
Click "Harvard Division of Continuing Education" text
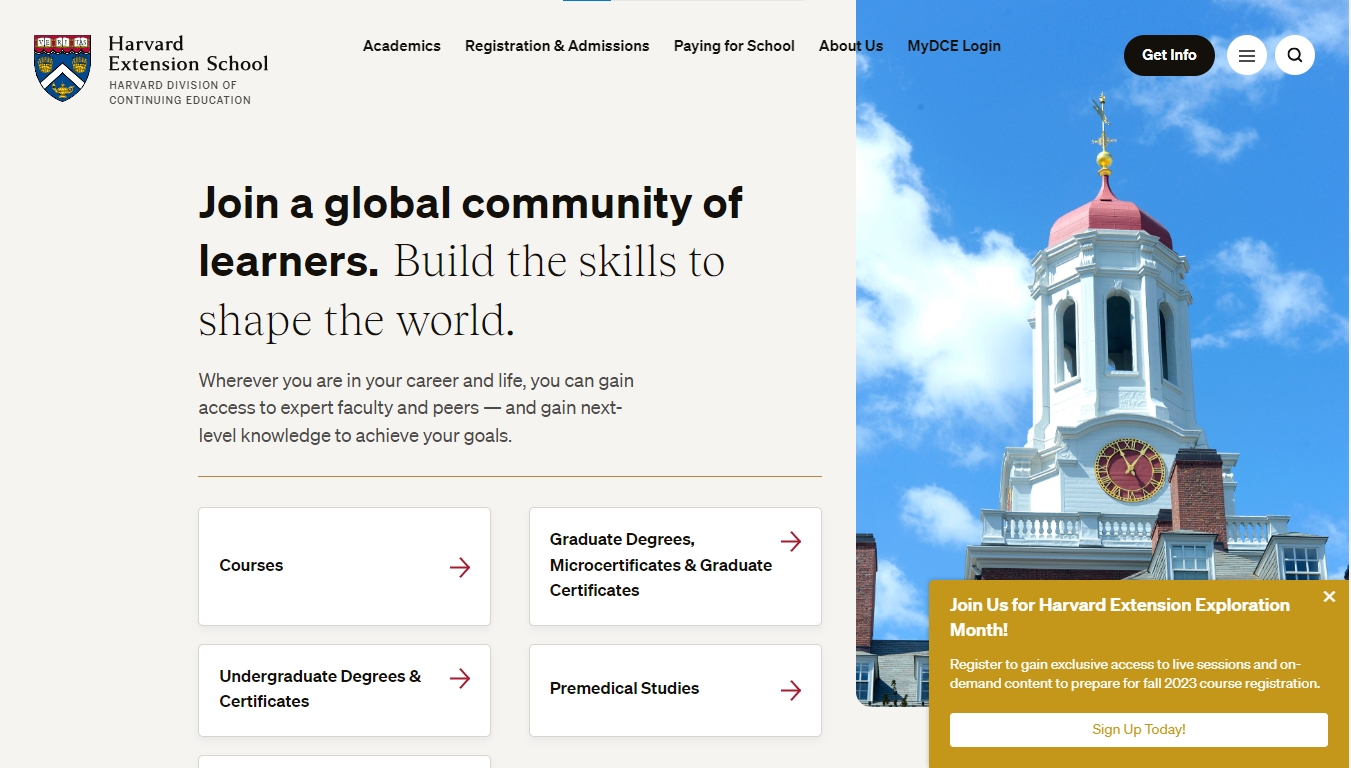[x=180, y=93]
